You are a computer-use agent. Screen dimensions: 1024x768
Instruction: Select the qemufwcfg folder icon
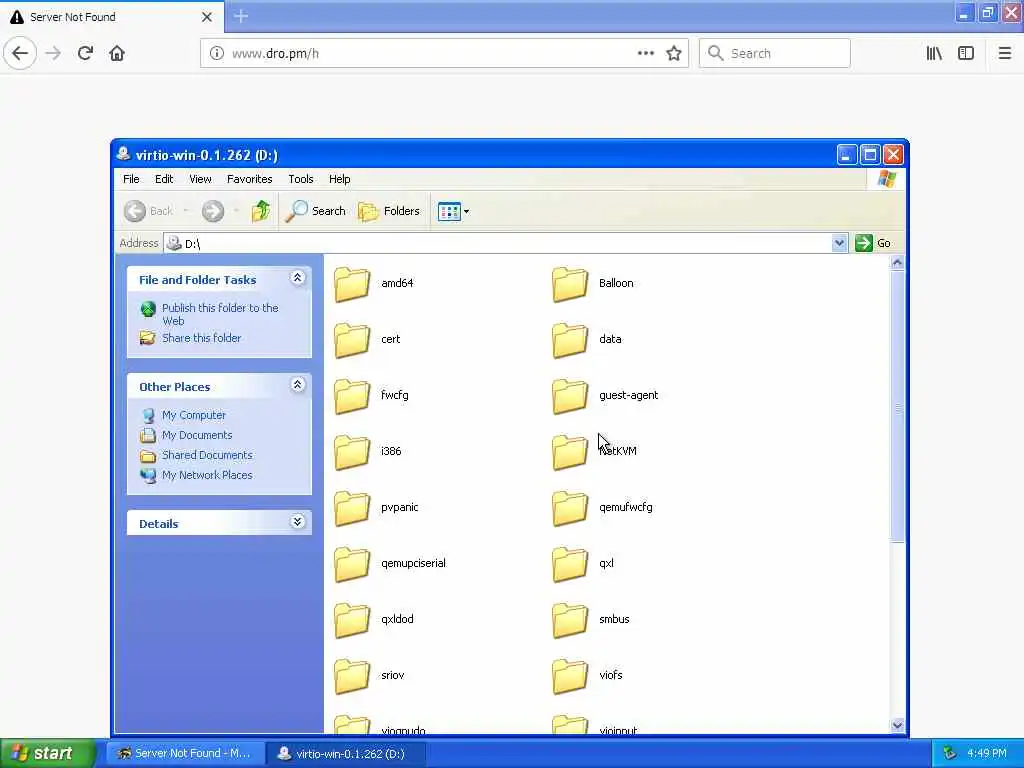570,508
